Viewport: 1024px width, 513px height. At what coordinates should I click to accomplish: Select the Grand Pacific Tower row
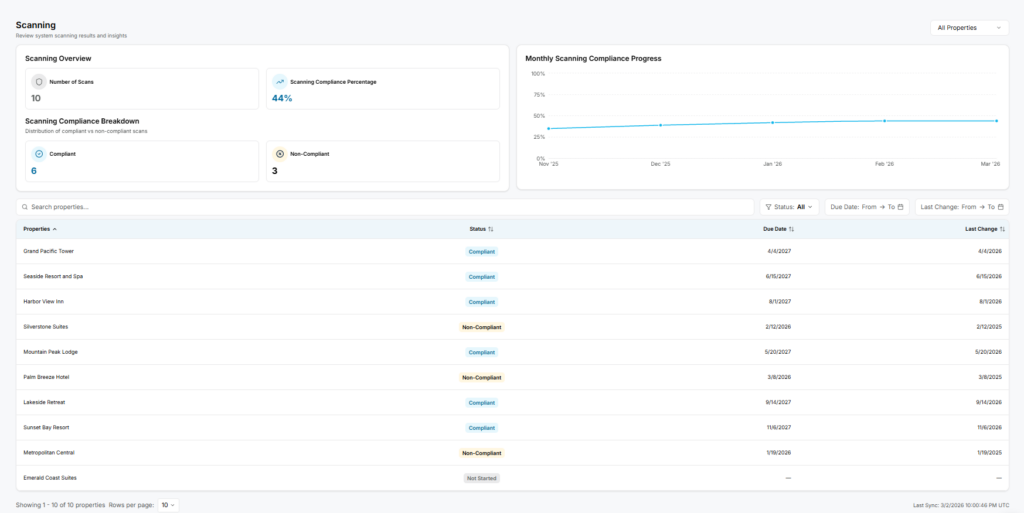click(512, 251)
